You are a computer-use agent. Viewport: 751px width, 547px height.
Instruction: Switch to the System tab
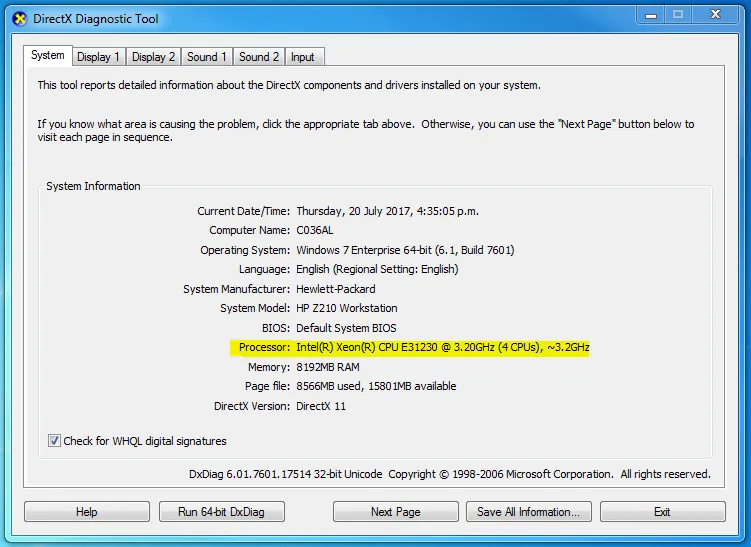(48, 56)
